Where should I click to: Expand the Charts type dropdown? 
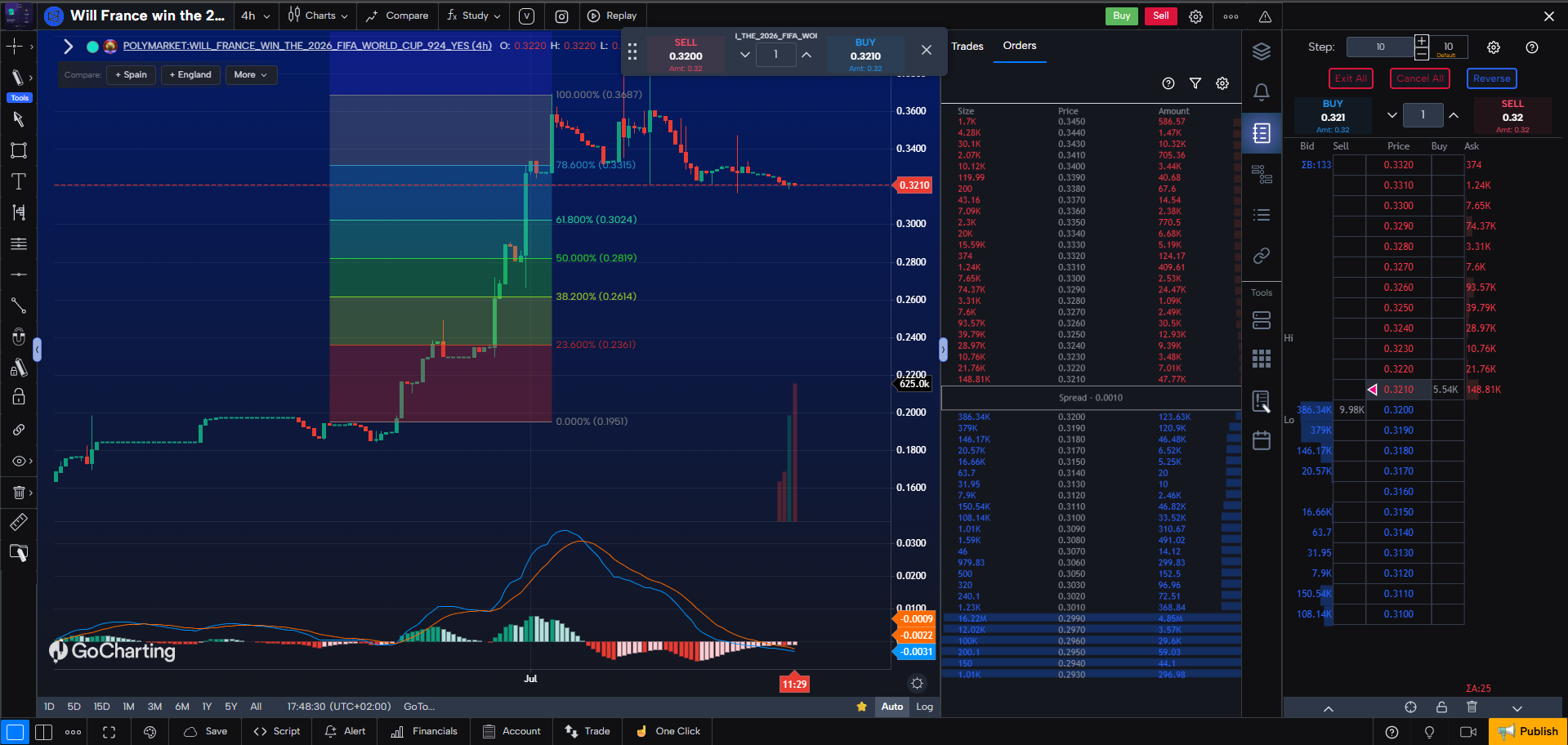click(x=318, y=16)
